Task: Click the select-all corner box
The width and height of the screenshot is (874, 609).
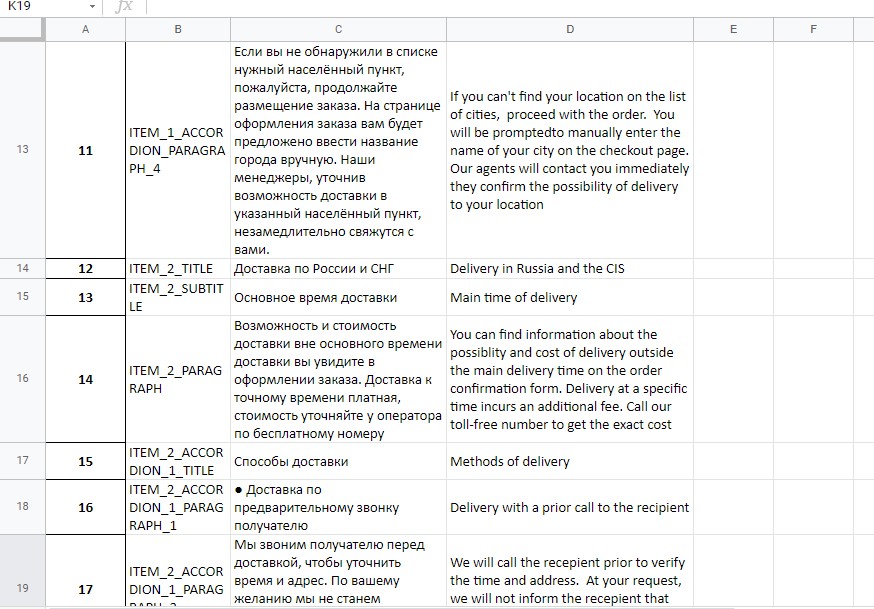Action: (x=22, y=30)
